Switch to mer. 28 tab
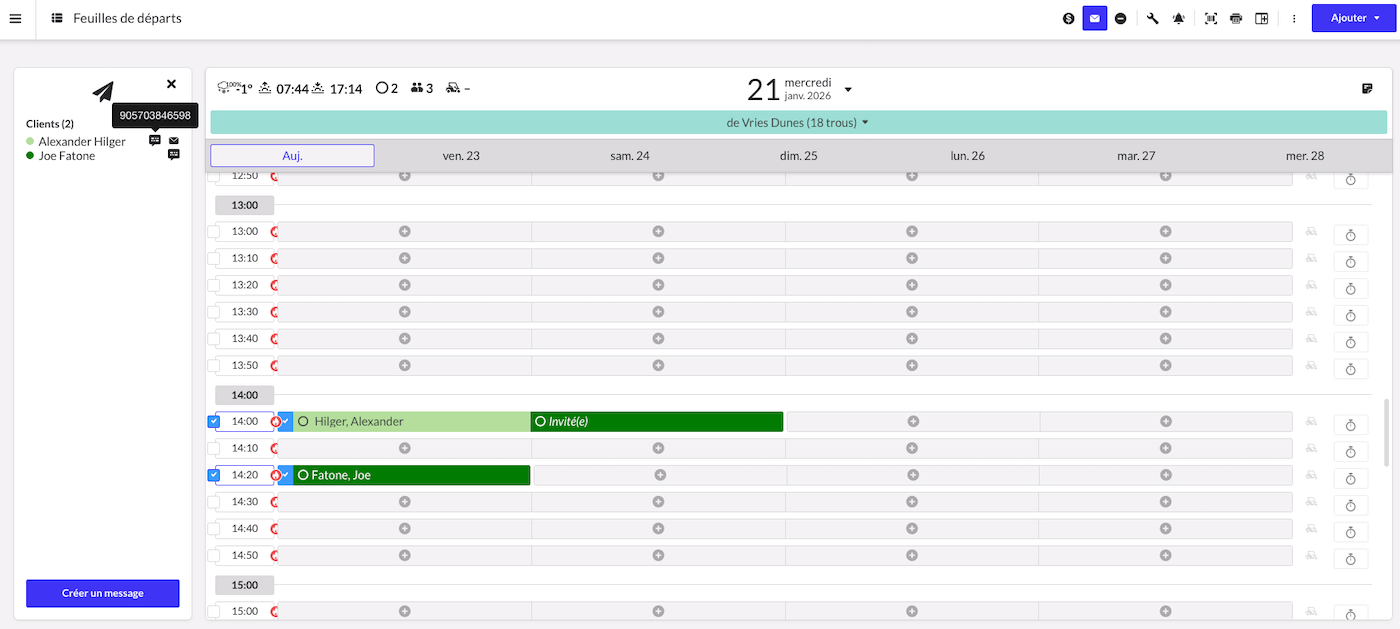 1305,156
